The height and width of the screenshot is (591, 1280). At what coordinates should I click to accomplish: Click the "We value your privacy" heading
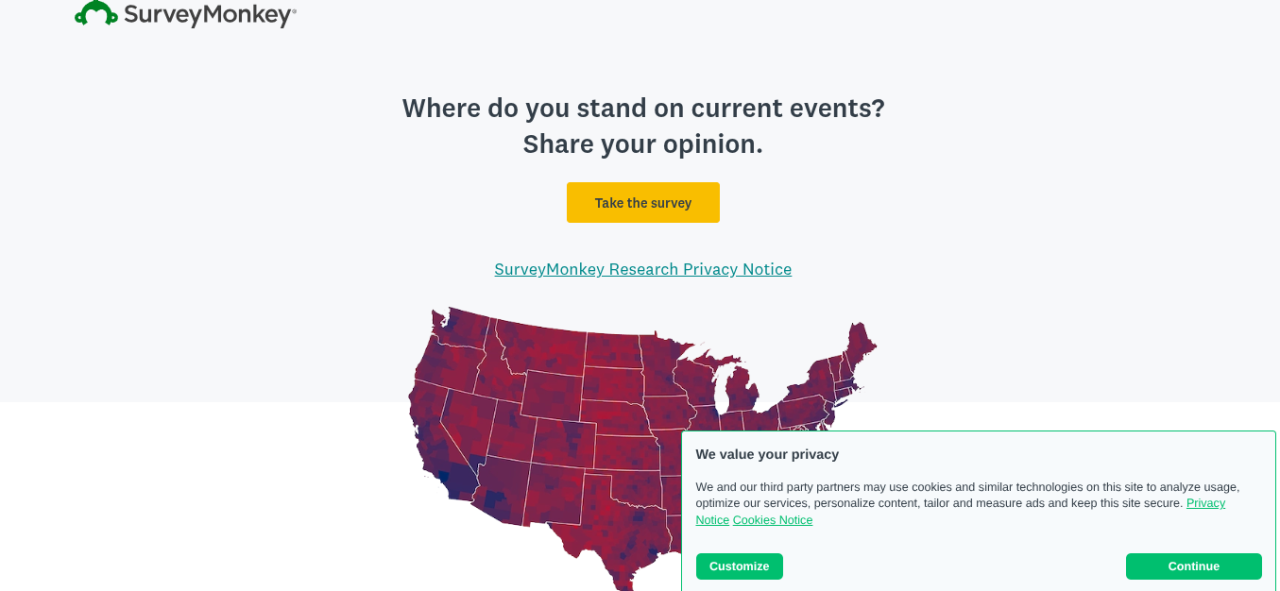(x=767, y=454)
